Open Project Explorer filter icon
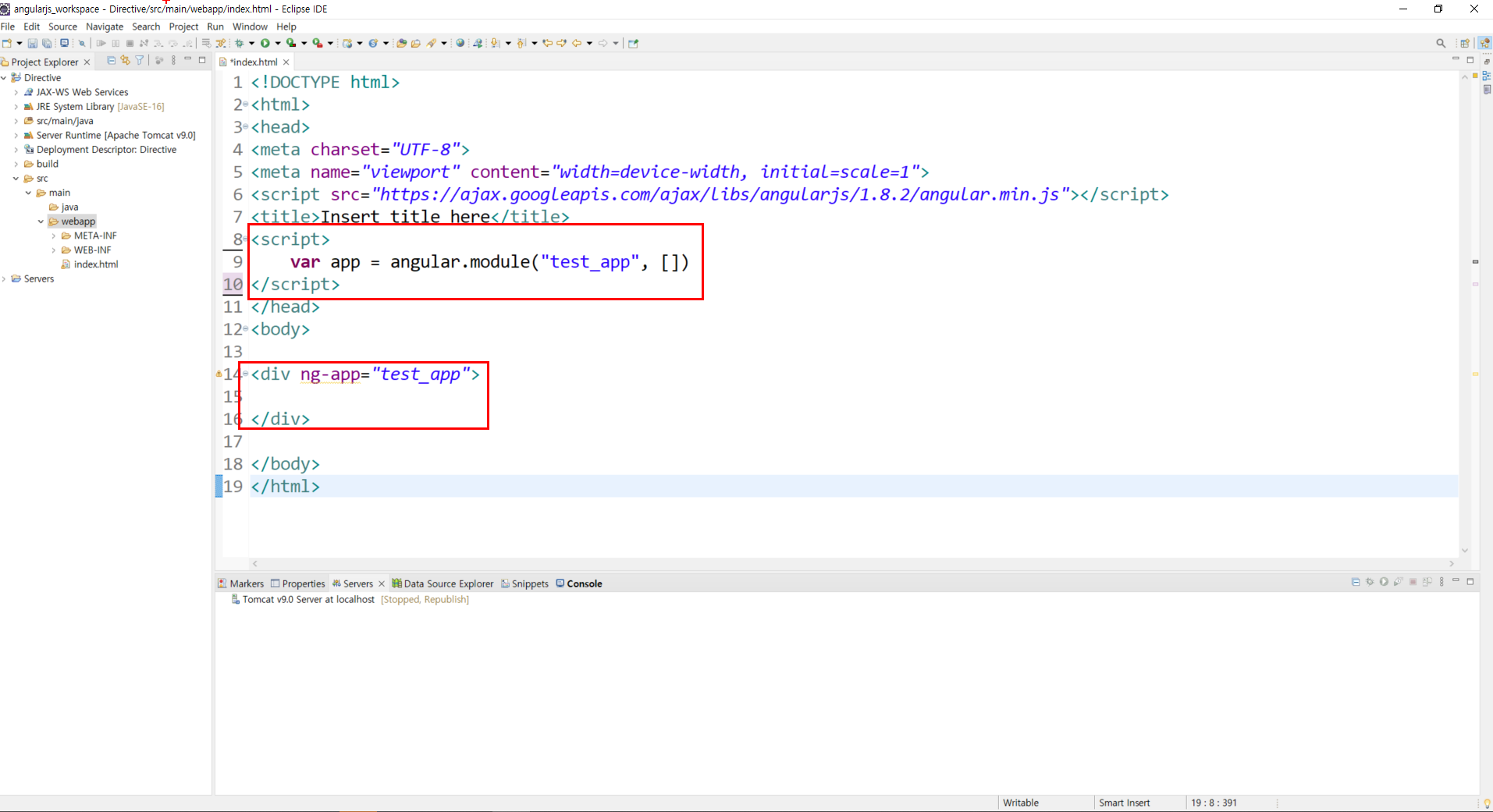Screen dimensions: 1493x812 click(139, 60)
